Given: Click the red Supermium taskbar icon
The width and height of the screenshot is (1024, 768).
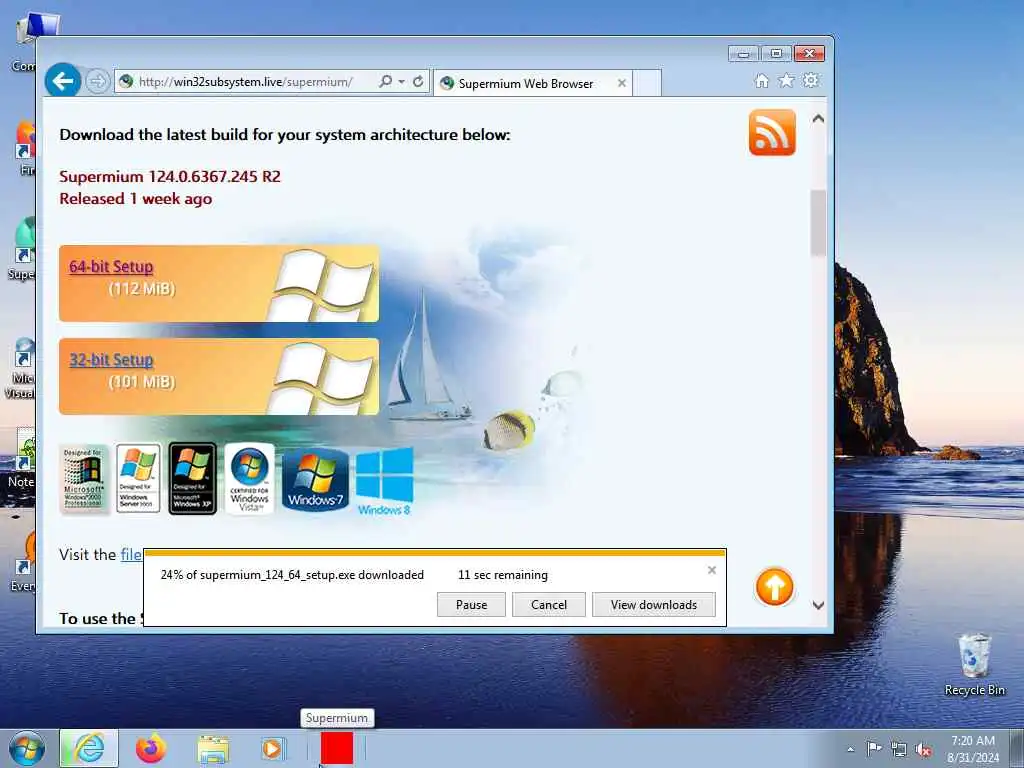Looking at the screenshot, I should tap(337, 748).
